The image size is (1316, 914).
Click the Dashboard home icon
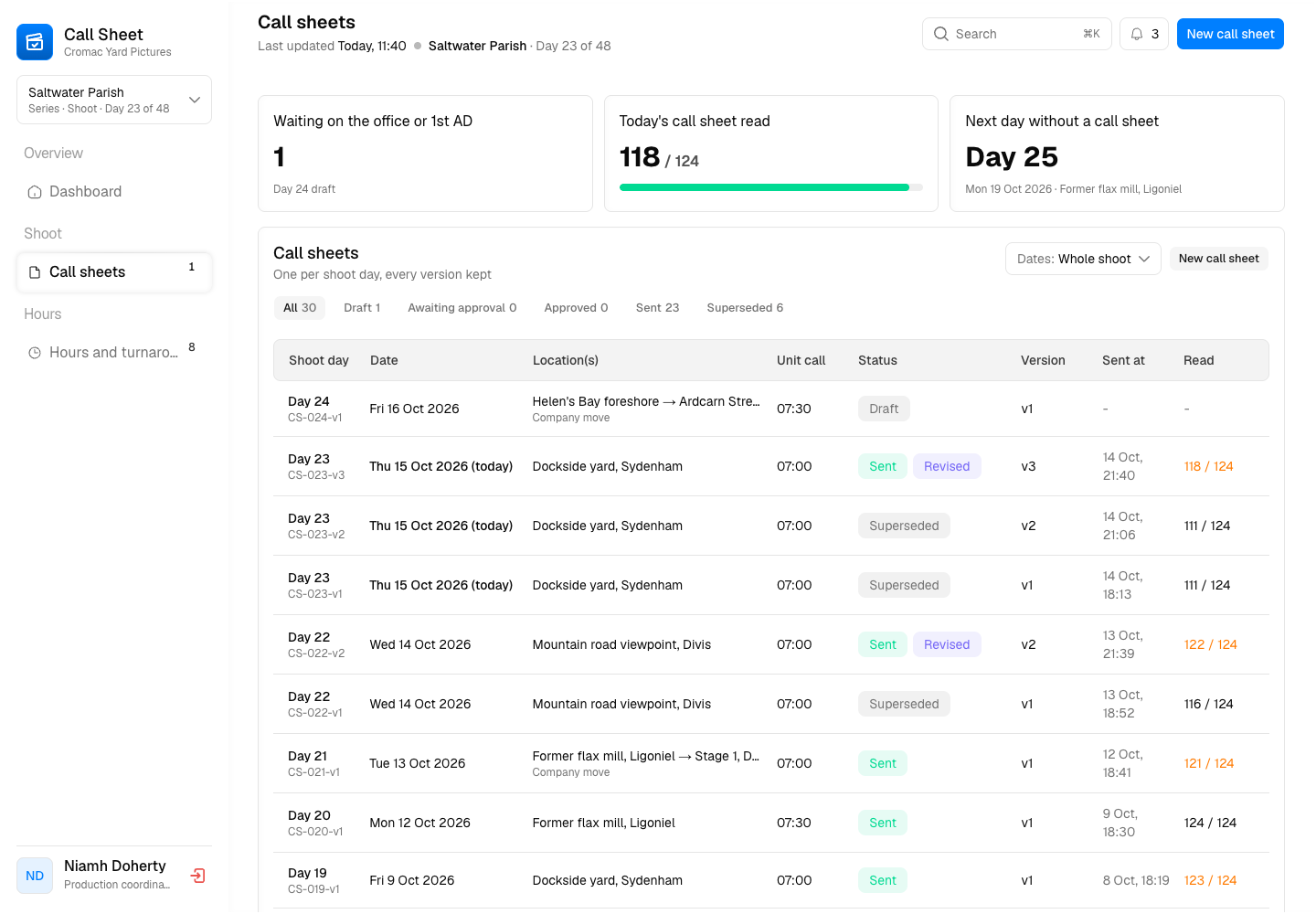pyautogui.click(x=35, y=192)
